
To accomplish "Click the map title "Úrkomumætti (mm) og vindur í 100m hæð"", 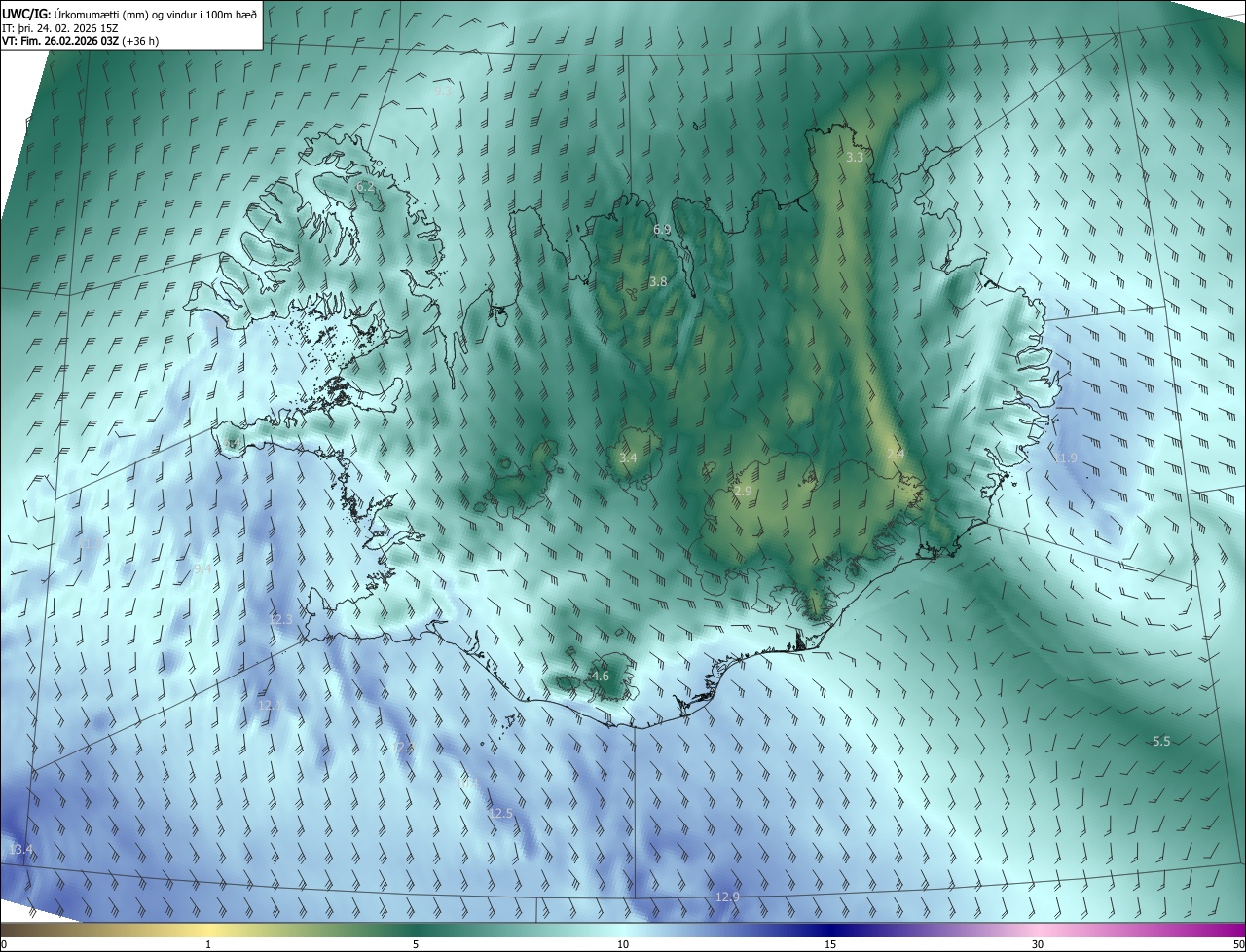I will 154,14.
